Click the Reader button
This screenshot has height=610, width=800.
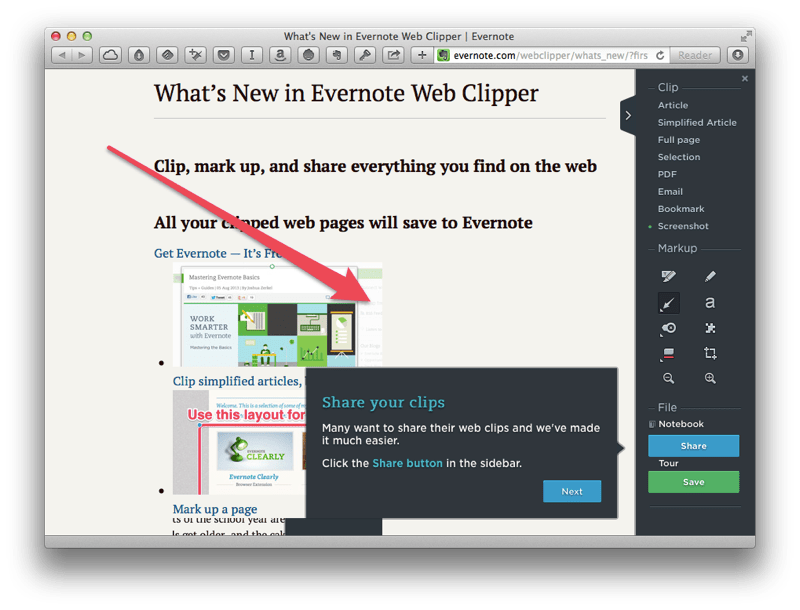coord(694,55)
